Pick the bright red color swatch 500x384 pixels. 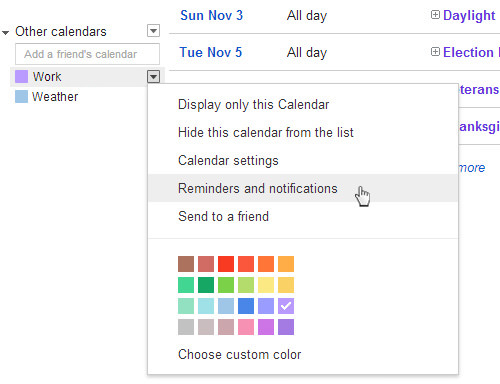coord(226,264)
